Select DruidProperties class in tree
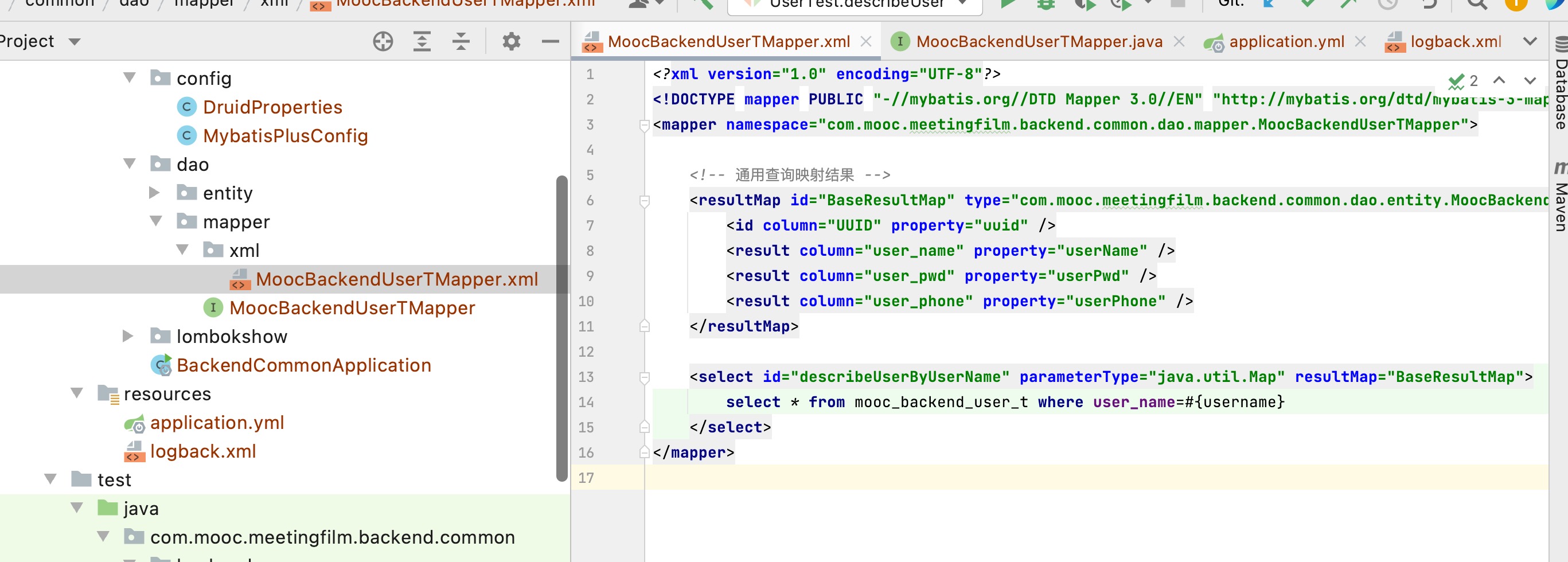 [x=272, y=107]
